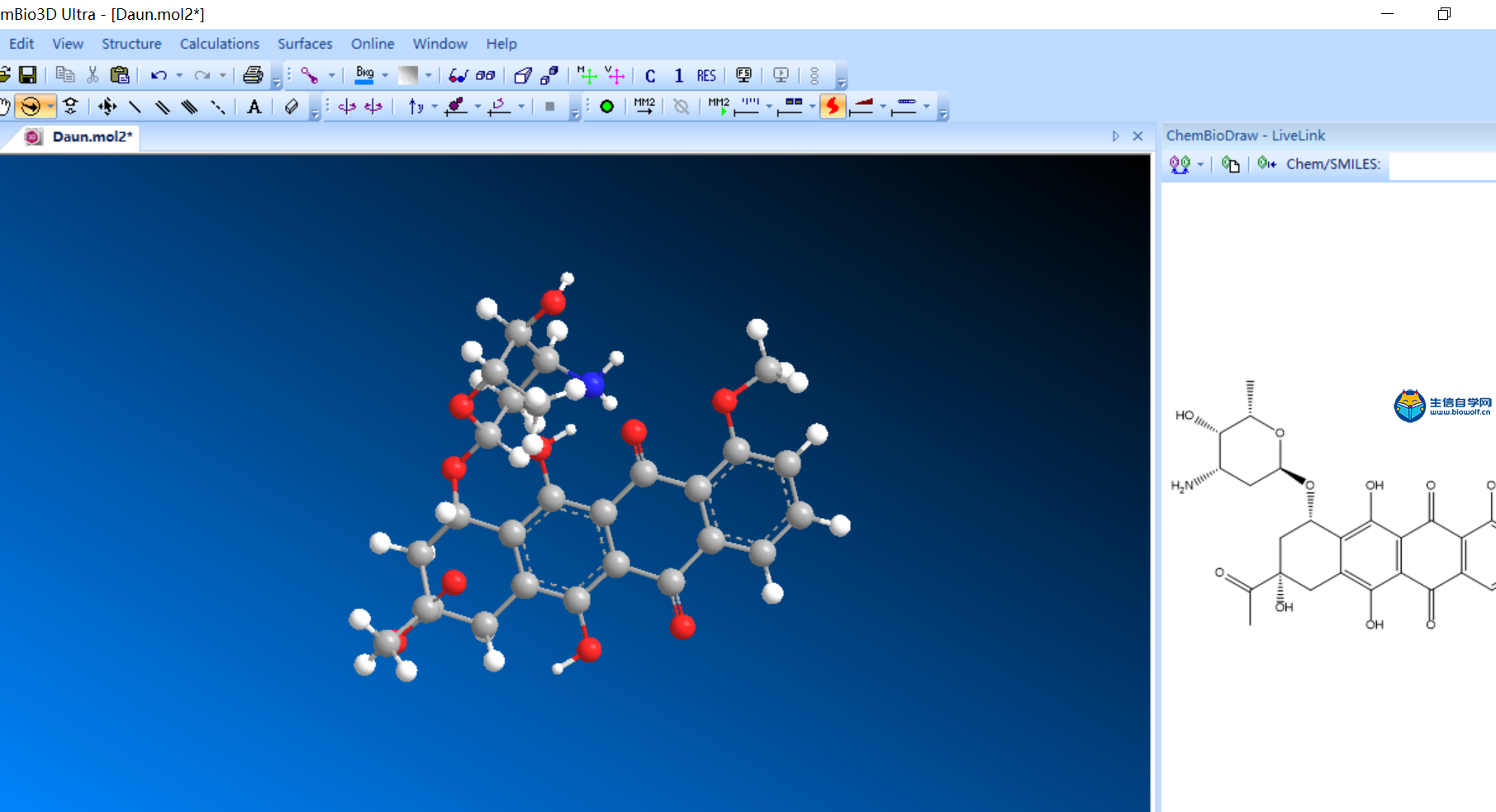The image size is (1496, 812).
Task: Click the tab scroll right arrow
Action: (1115, 135)
